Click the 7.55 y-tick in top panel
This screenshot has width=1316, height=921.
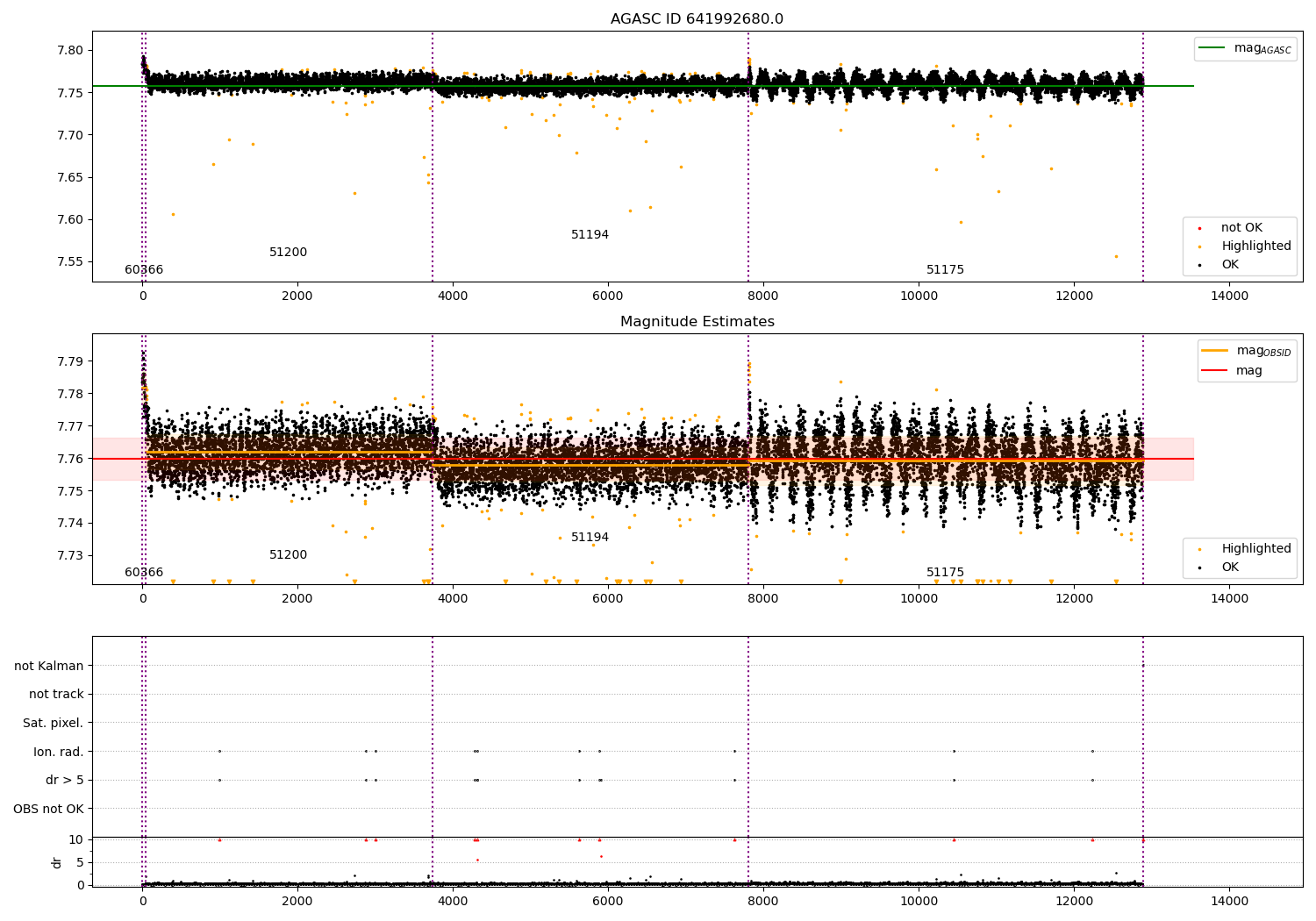(x=71, y=262)
